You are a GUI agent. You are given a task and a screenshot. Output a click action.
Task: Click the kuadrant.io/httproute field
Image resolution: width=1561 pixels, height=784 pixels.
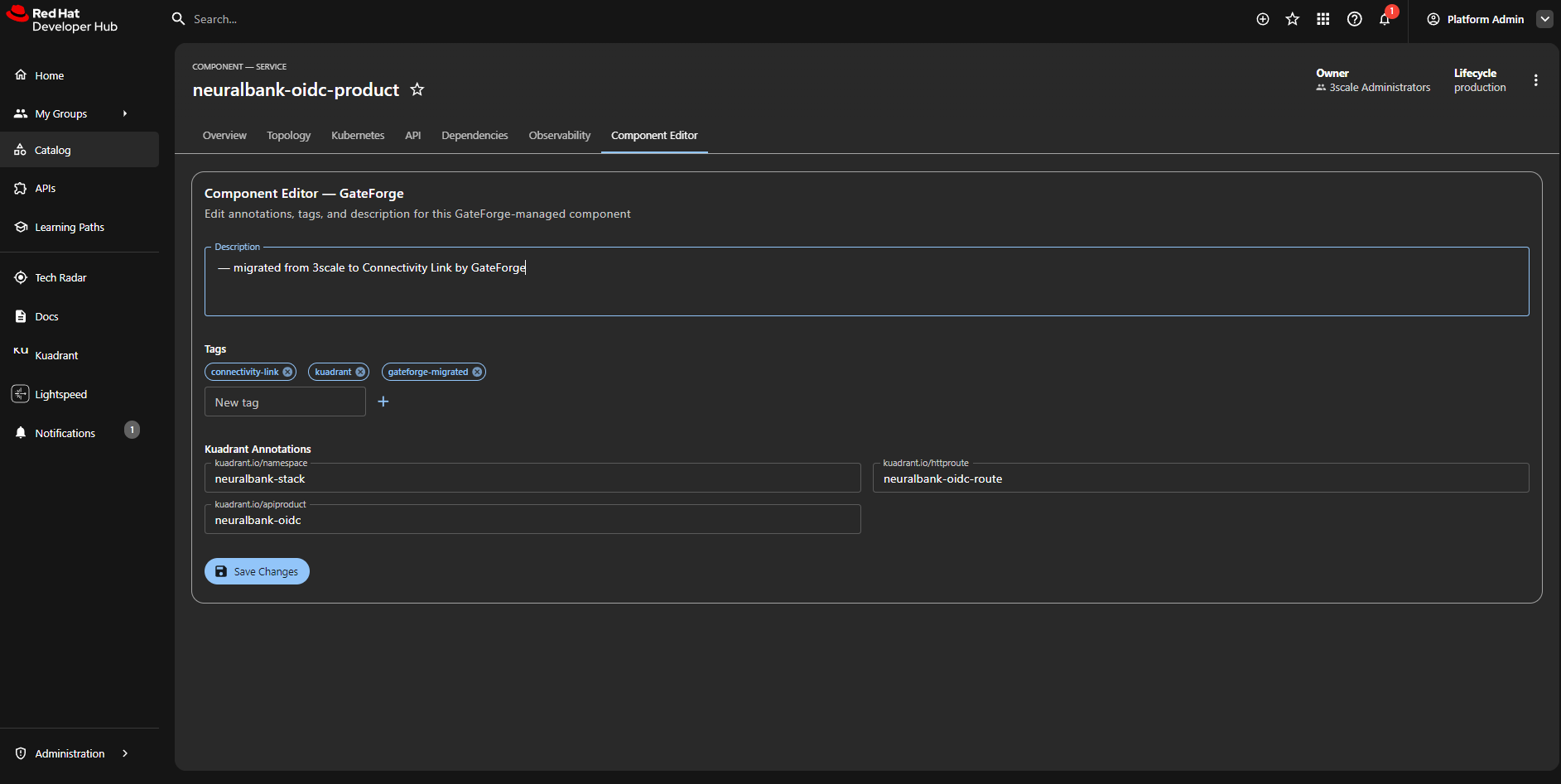click(1201, 479)
